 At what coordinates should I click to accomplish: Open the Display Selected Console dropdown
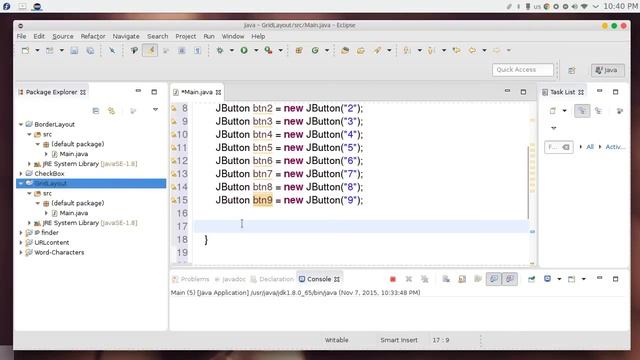(x=559, y=279)
